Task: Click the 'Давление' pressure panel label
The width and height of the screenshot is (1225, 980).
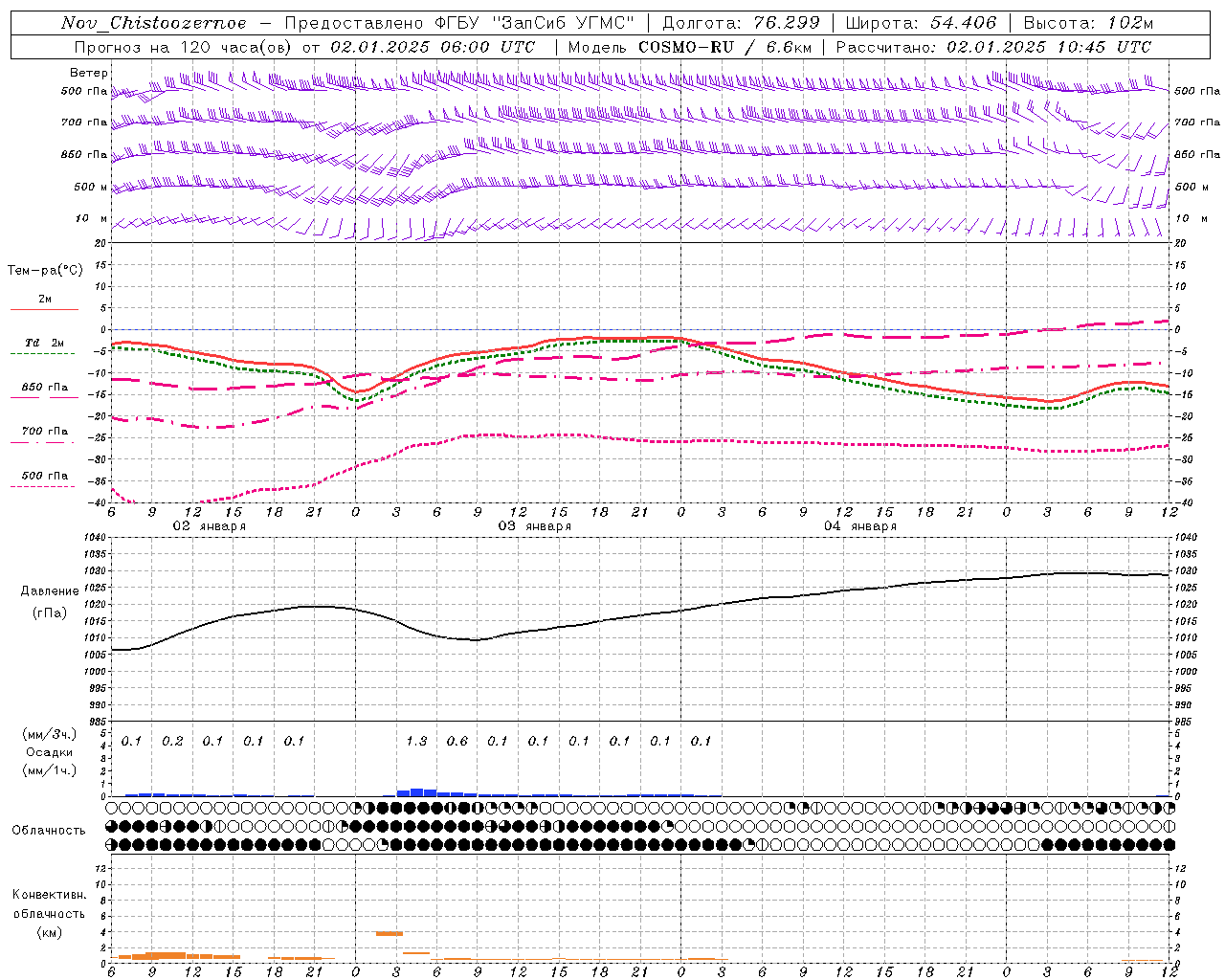Action: coord(50,591)
